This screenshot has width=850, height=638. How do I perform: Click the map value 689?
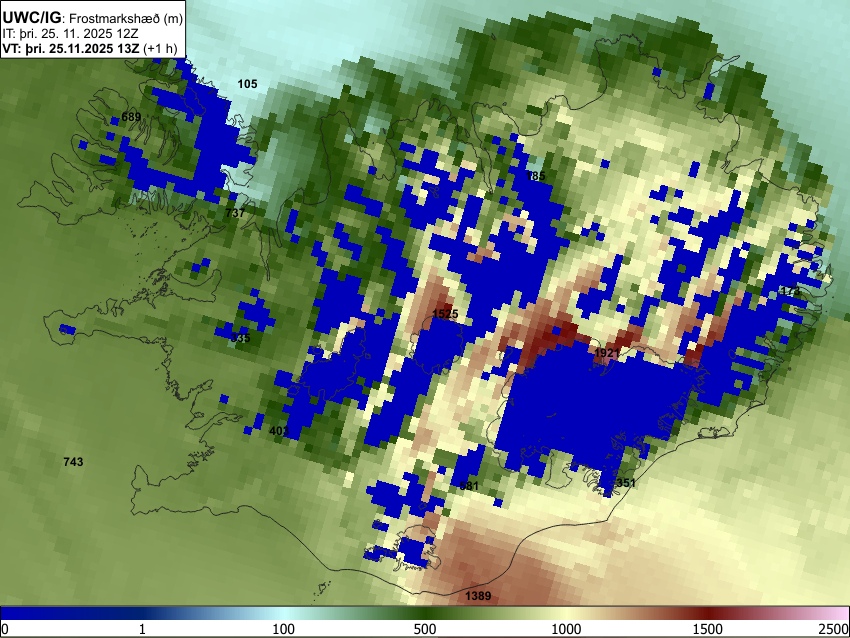131,117
